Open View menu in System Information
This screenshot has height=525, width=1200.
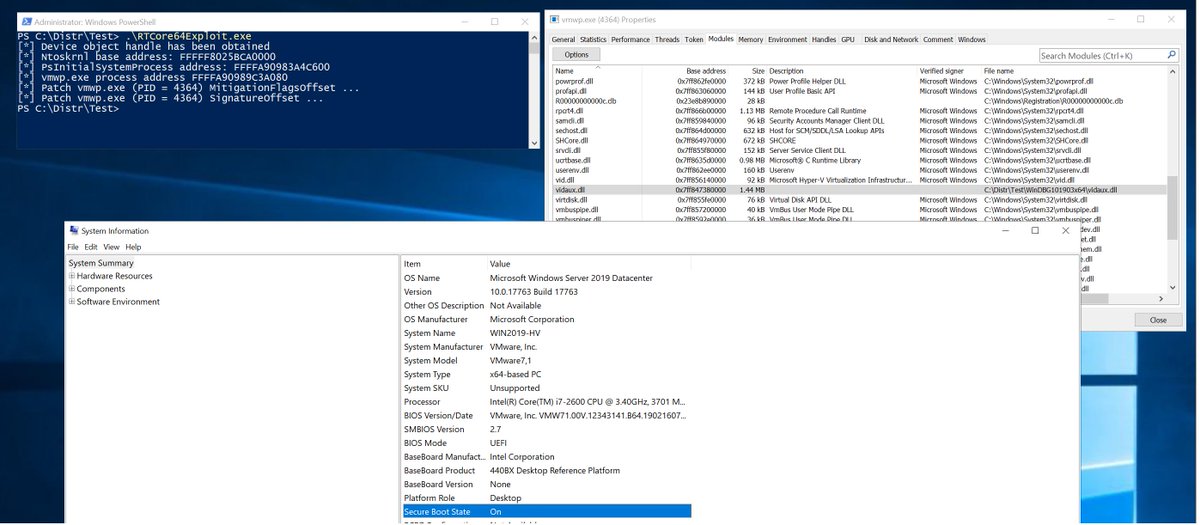point(111,247)
